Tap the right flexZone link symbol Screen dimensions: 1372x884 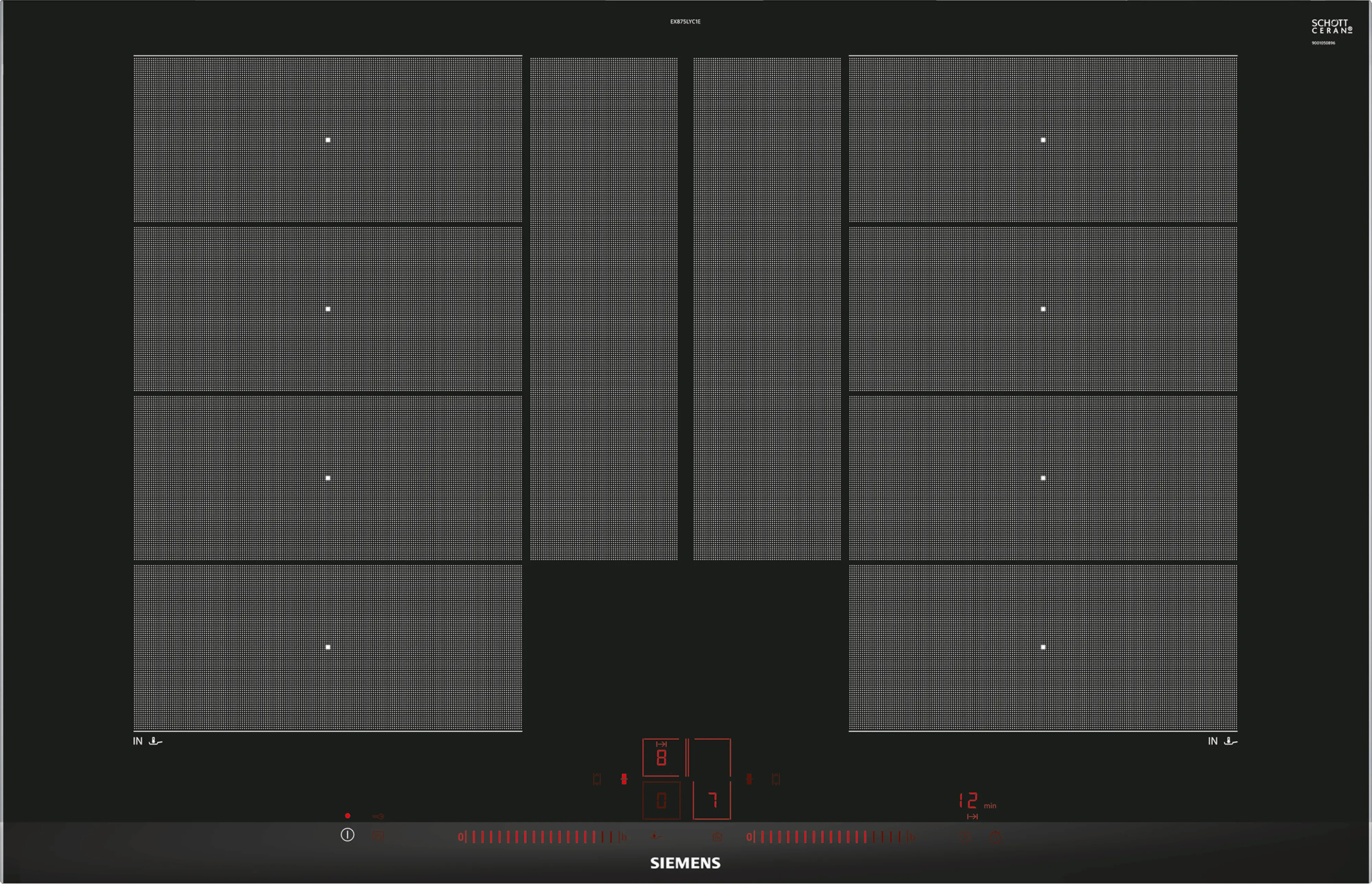click(x=749, y=779)
